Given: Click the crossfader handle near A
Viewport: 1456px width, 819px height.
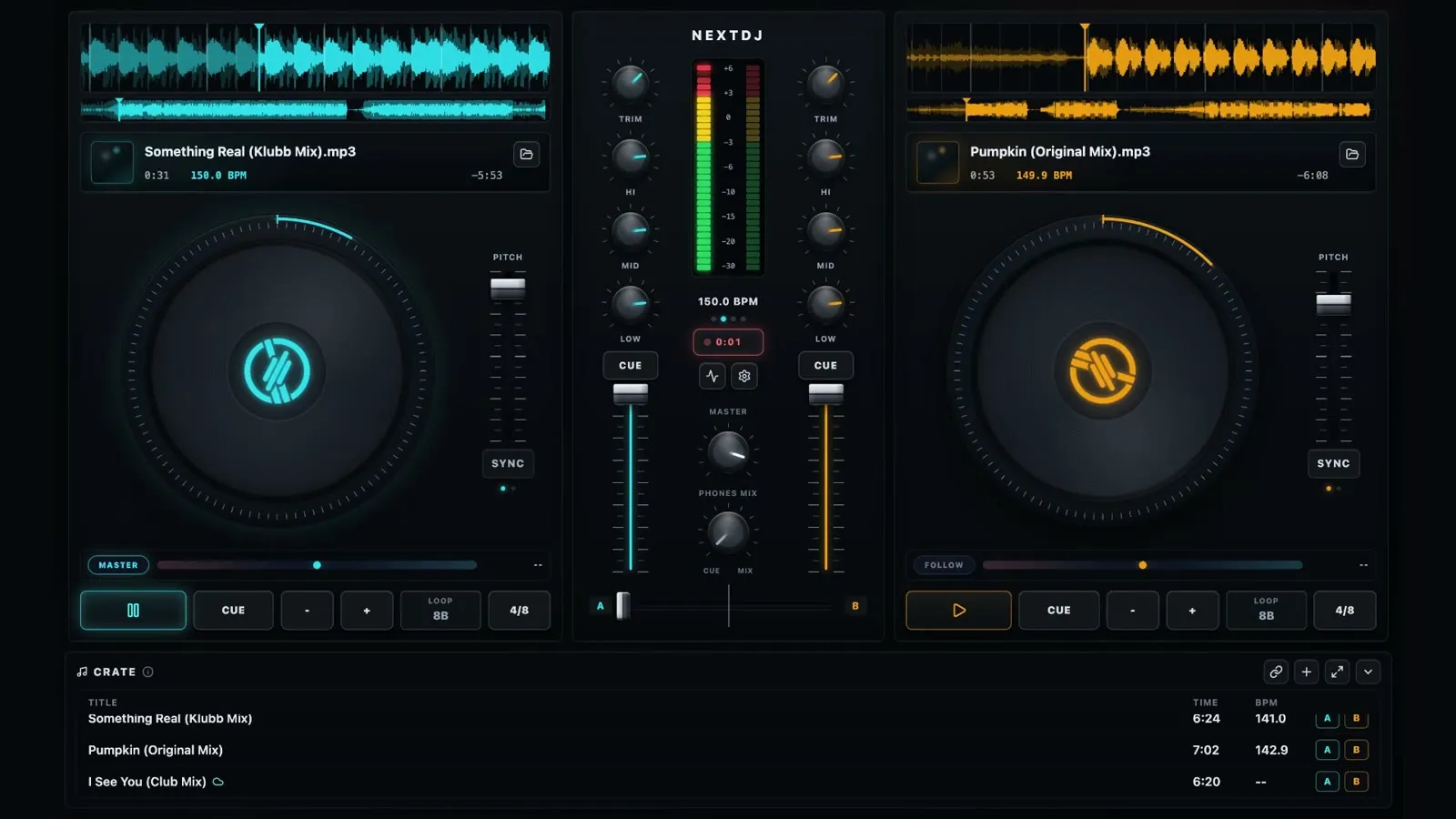Looking at the screenshot, I should pos(623,606).
